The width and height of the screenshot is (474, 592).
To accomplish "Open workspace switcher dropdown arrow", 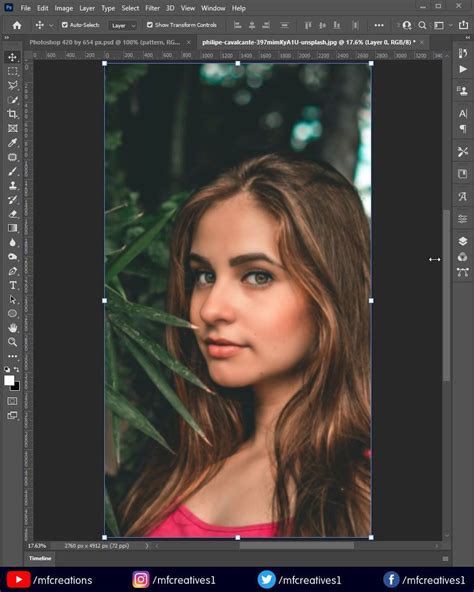I will tap(450, 25).
